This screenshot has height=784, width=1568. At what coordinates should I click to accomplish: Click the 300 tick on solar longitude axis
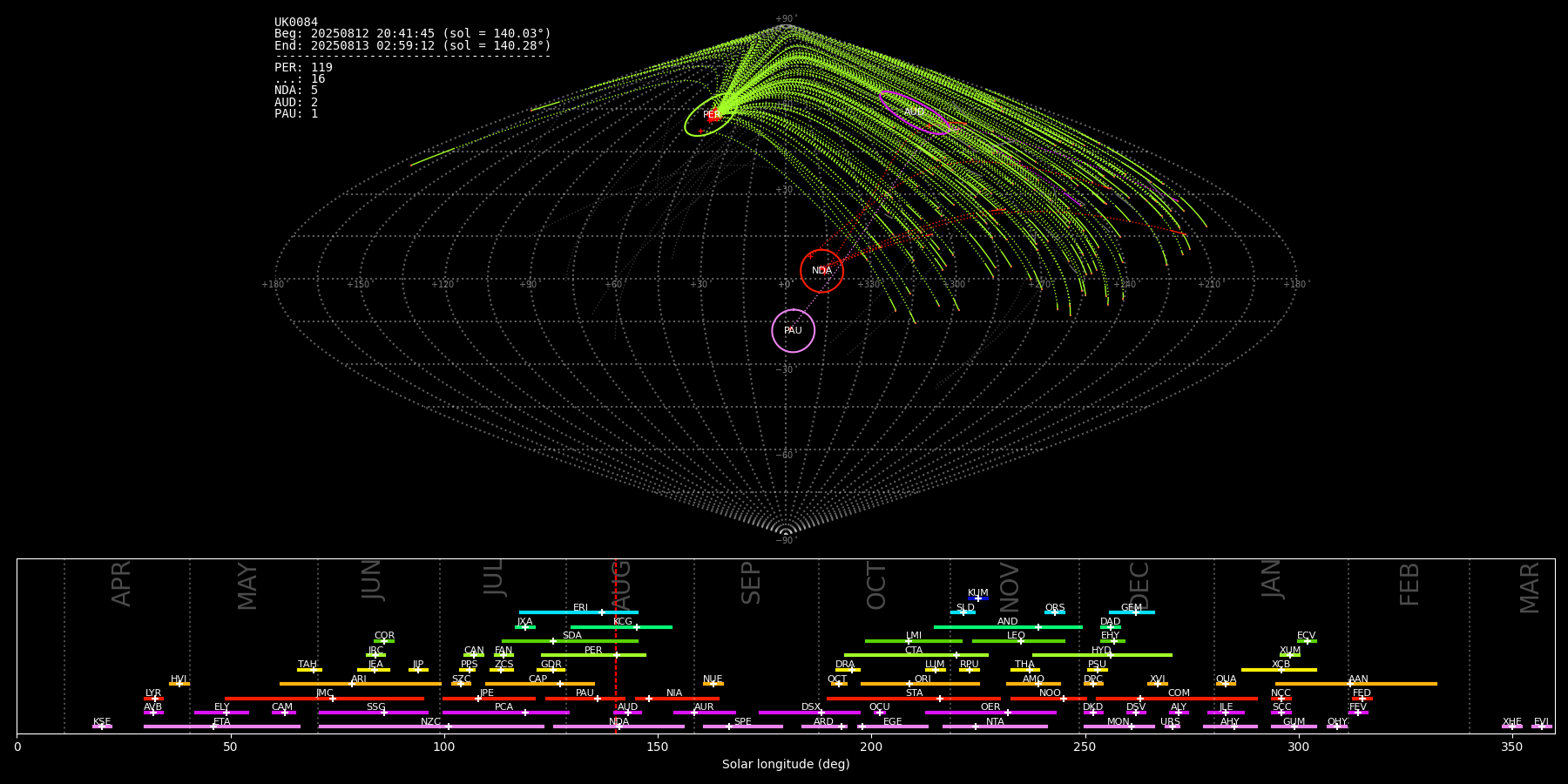click(x=1298, y=747)
